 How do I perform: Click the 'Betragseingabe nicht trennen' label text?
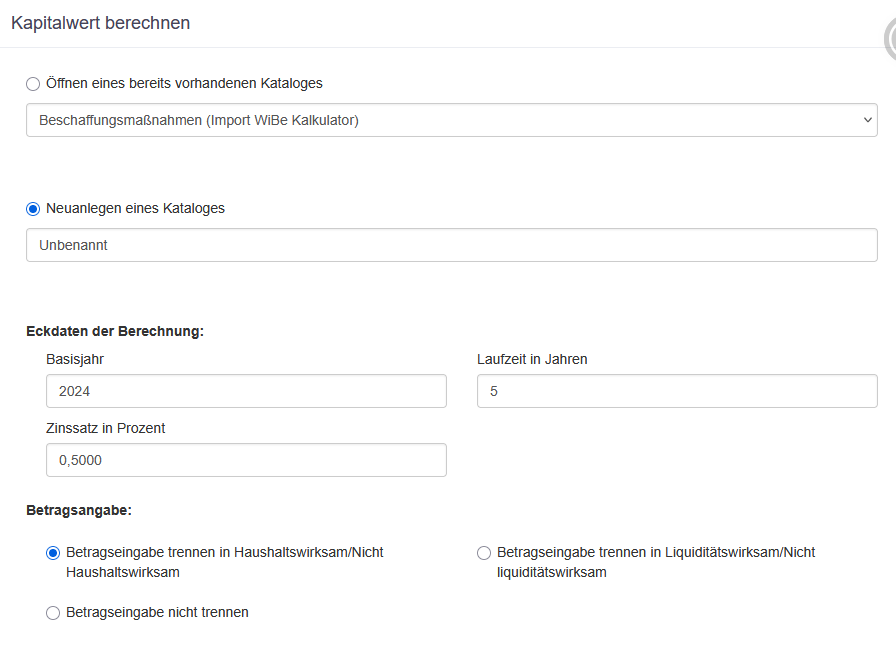(157, 612)
